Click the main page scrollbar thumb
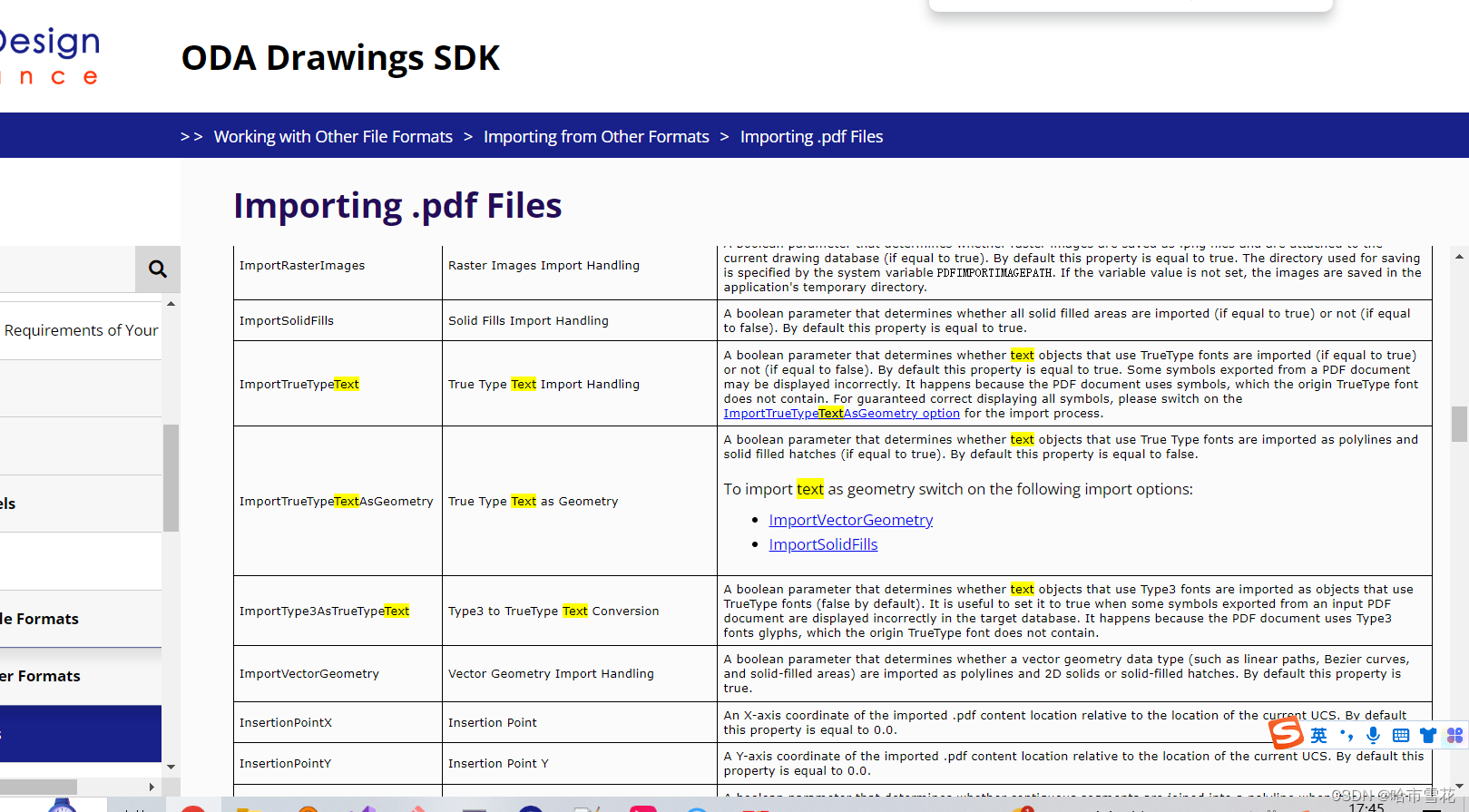1469x812 pixels. click(x=1459, y=424)
